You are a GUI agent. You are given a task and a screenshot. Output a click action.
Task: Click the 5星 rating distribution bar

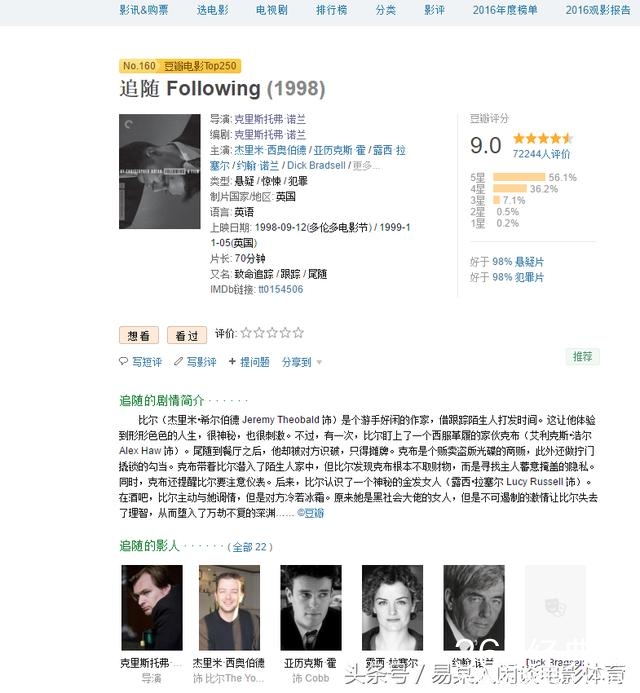[x=519, y=177]
